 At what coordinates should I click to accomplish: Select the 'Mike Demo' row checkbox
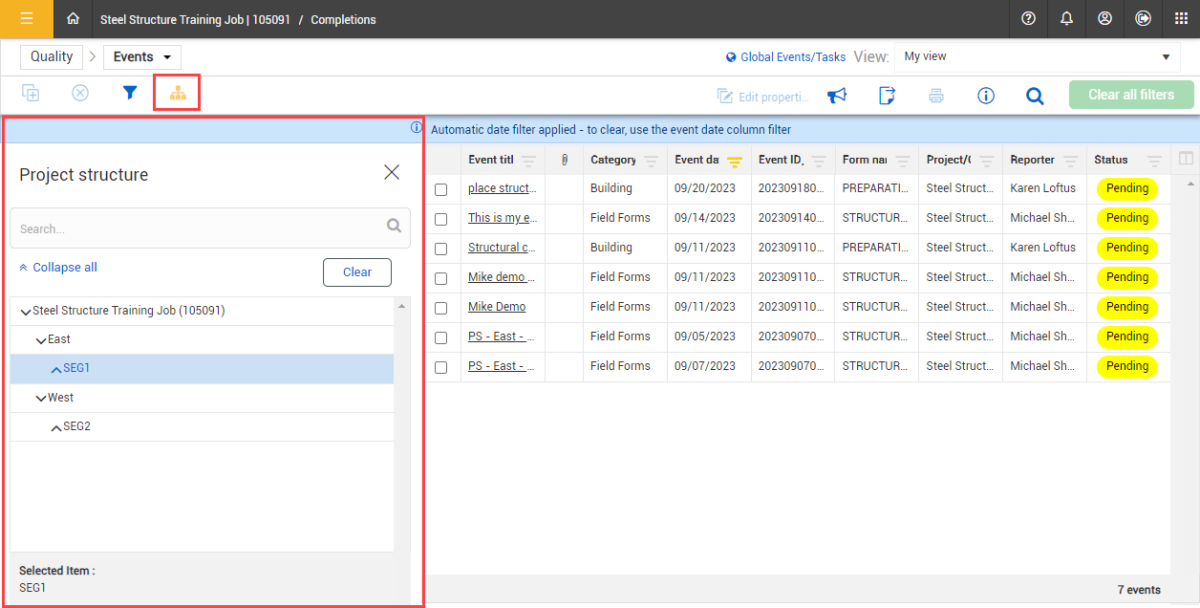pos(441,308)
